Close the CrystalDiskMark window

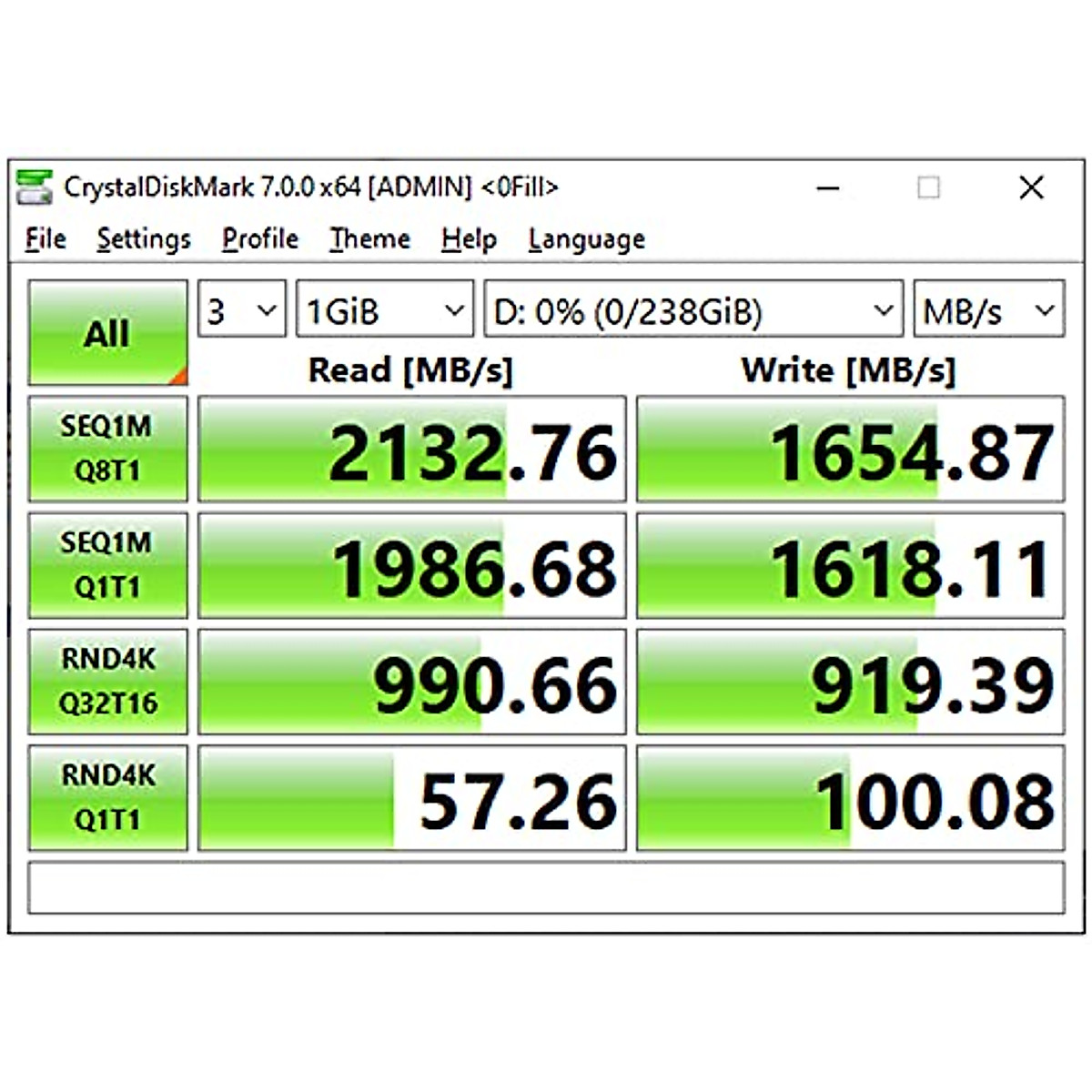click(1031, 187)
